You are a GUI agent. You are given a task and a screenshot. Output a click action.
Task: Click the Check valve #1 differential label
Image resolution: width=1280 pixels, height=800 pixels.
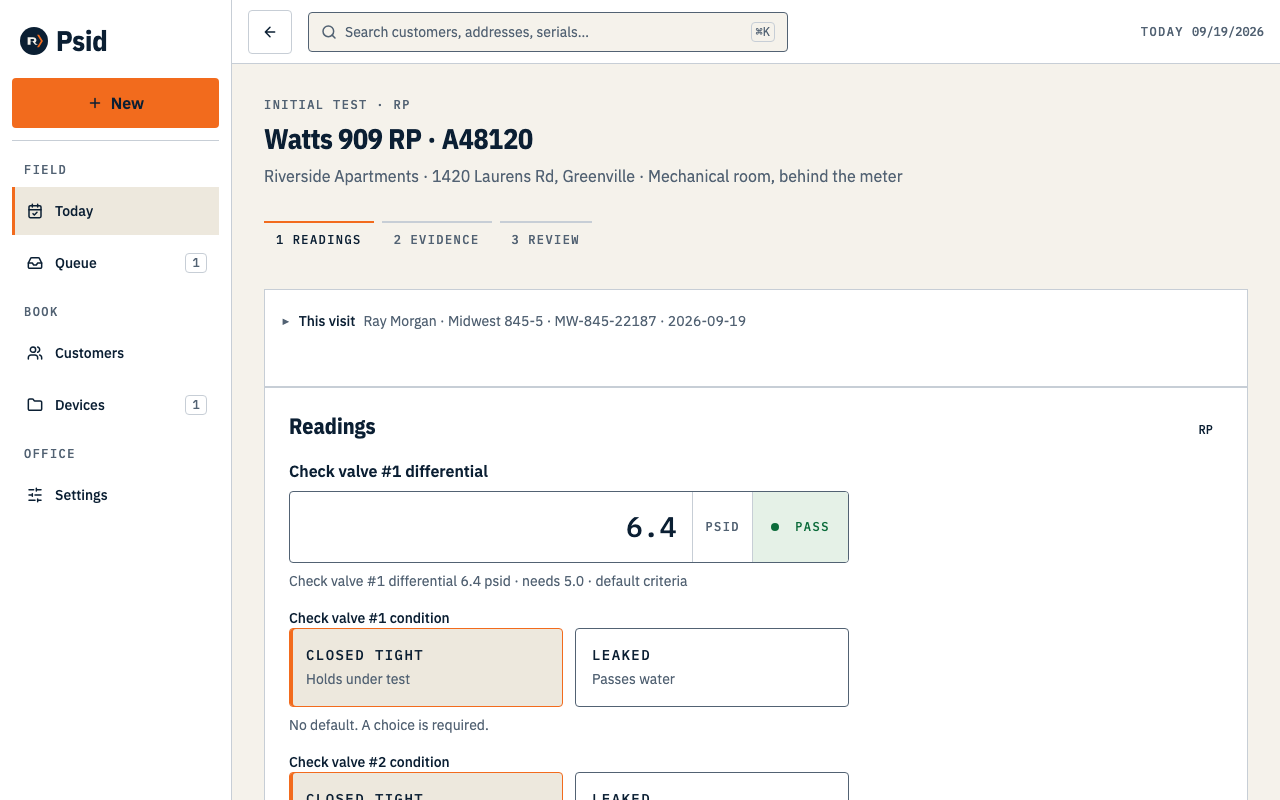point(388,471)
